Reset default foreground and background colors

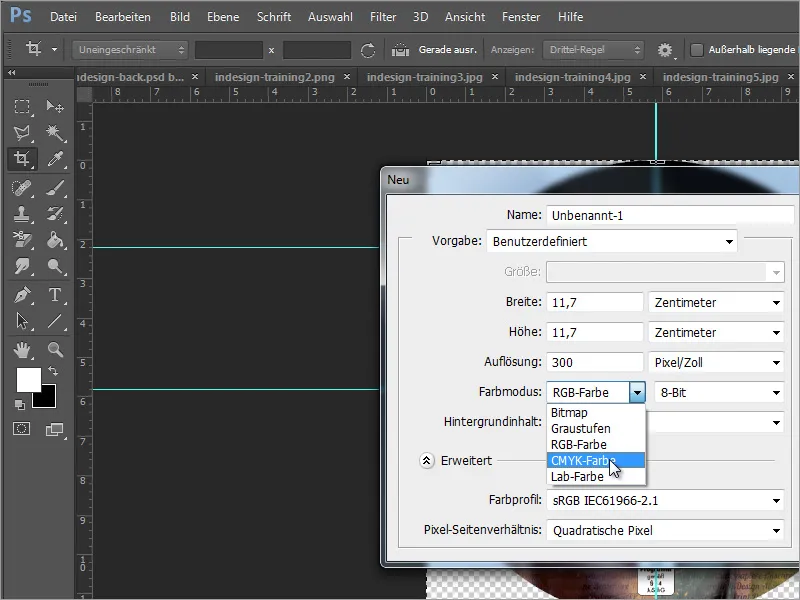click(x=19, y=405)
